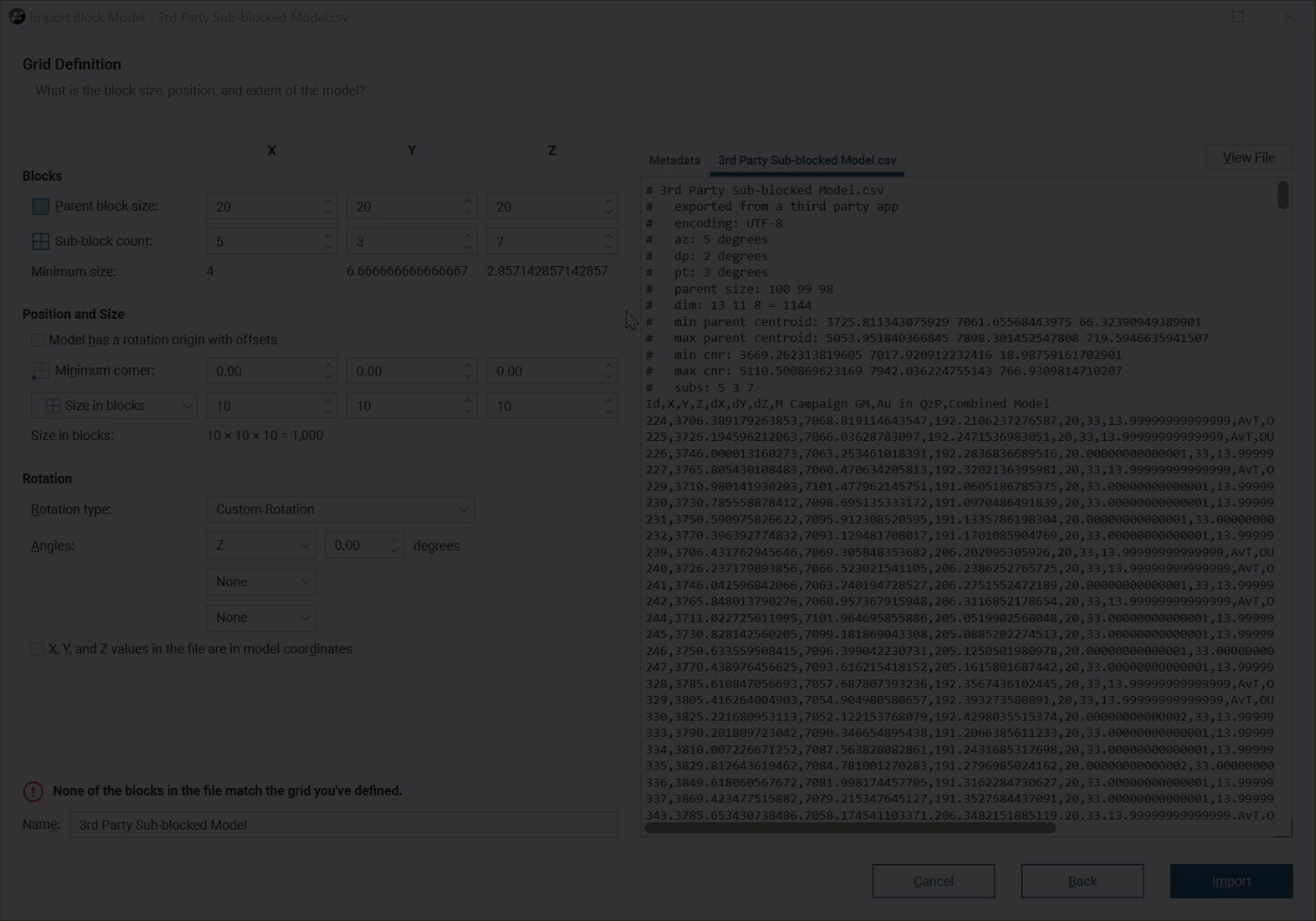
Task: Click the red warning icon near the grid mismatch message
Action: coord(33,791)
